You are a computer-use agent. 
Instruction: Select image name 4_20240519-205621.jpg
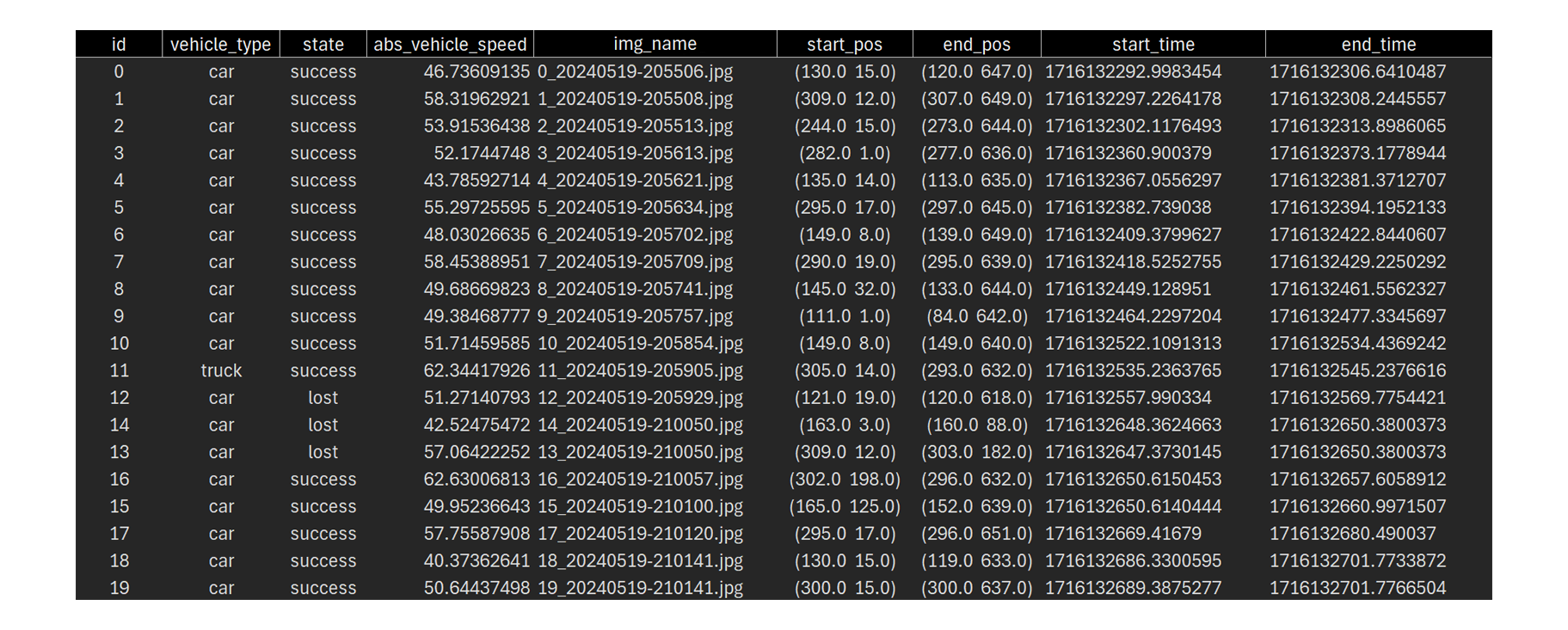[636, 180]
